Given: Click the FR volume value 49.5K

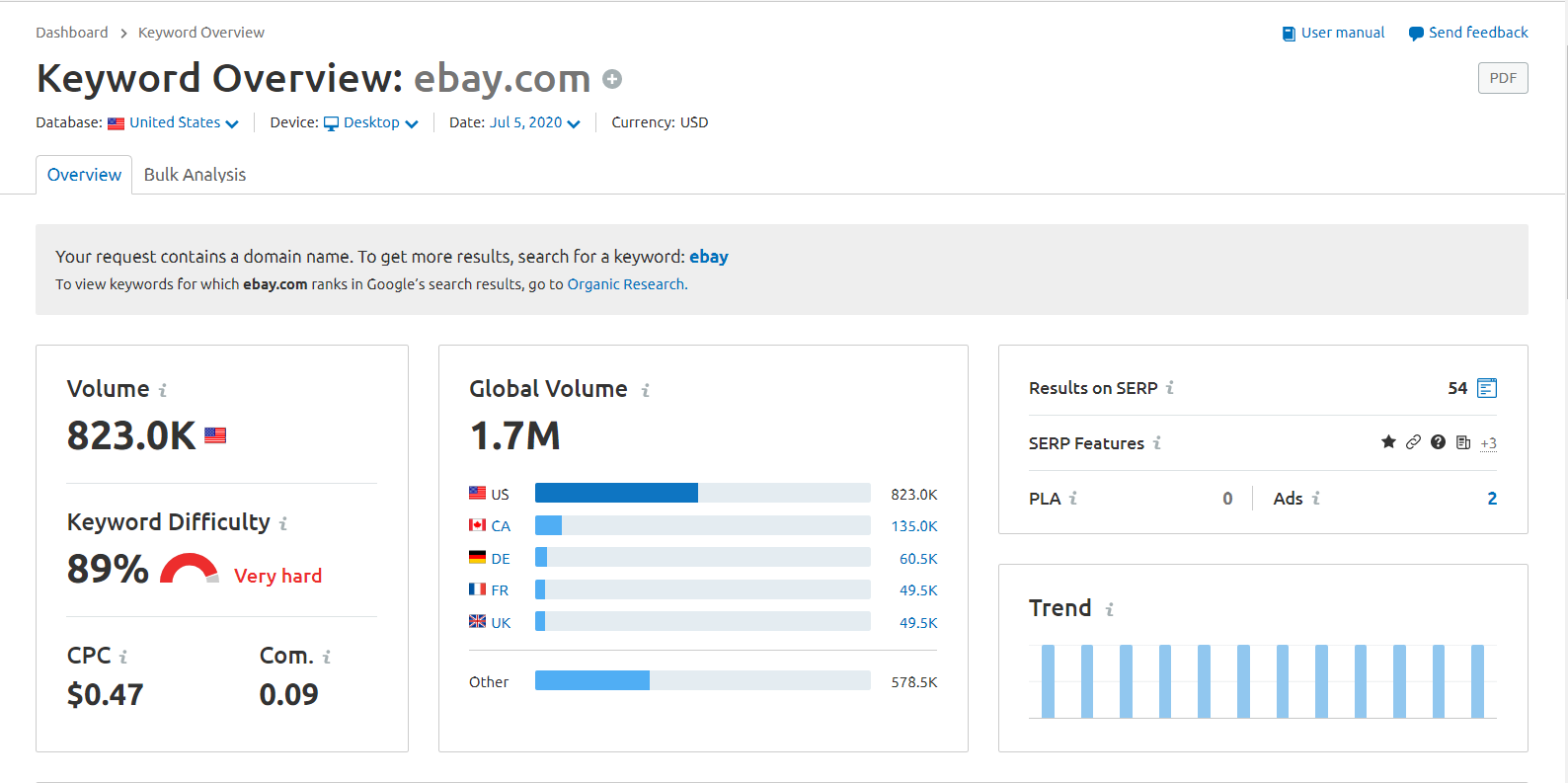Looking at the screenshot, I should click(918, 590).
